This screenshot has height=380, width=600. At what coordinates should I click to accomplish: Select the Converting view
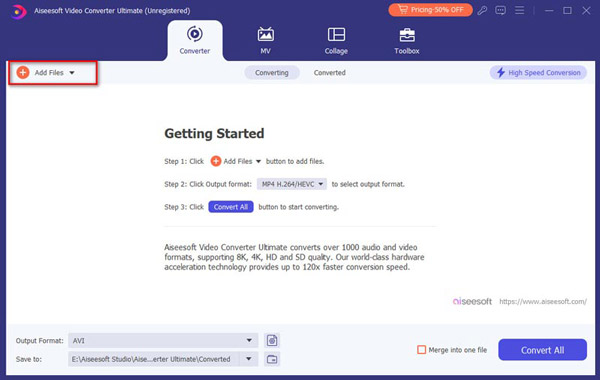tap(272, 73)
